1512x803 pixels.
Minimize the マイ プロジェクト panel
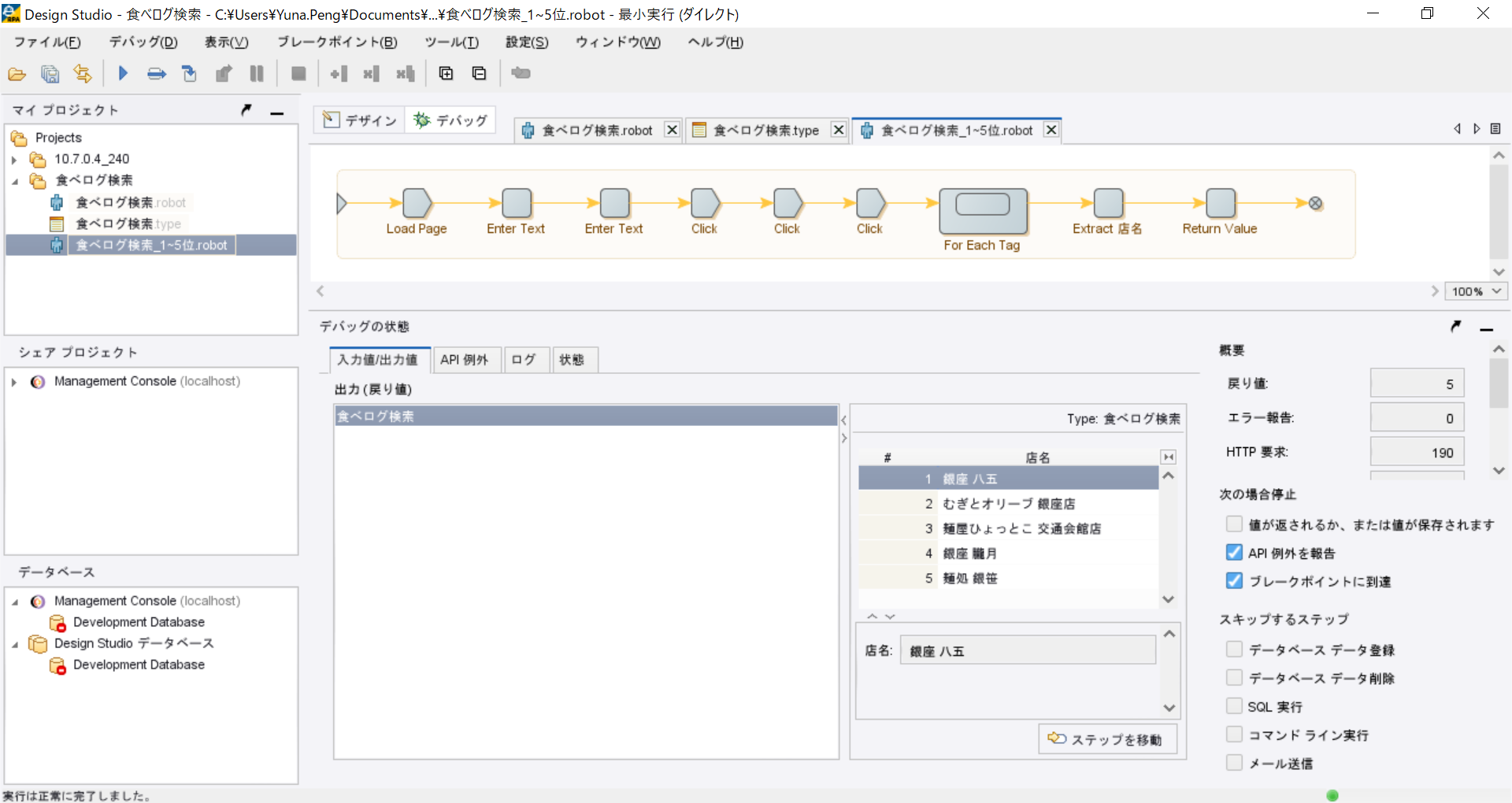click(x=276, y=112)
